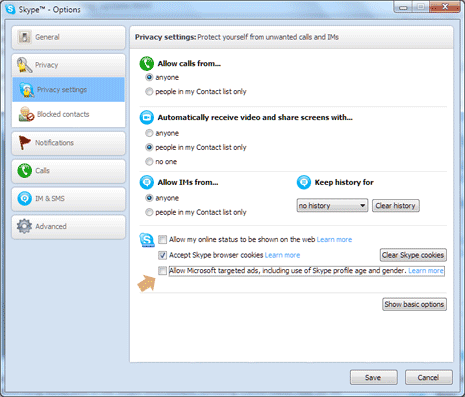Open the 'no history' dropdown
This screenshot has width=465, height=397.
[x=332, y=205]
